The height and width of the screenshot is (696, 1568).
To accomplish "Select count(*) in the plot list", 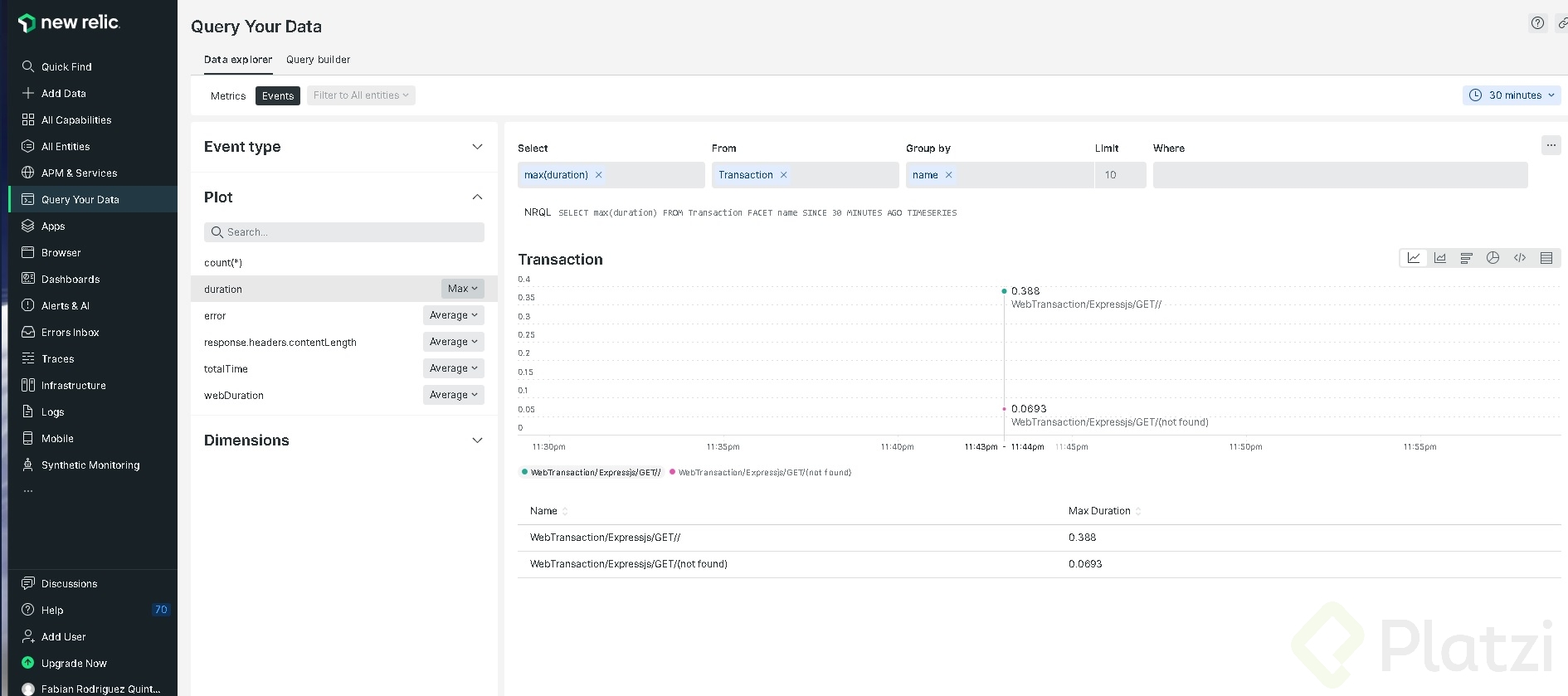I will pos(344,262).
